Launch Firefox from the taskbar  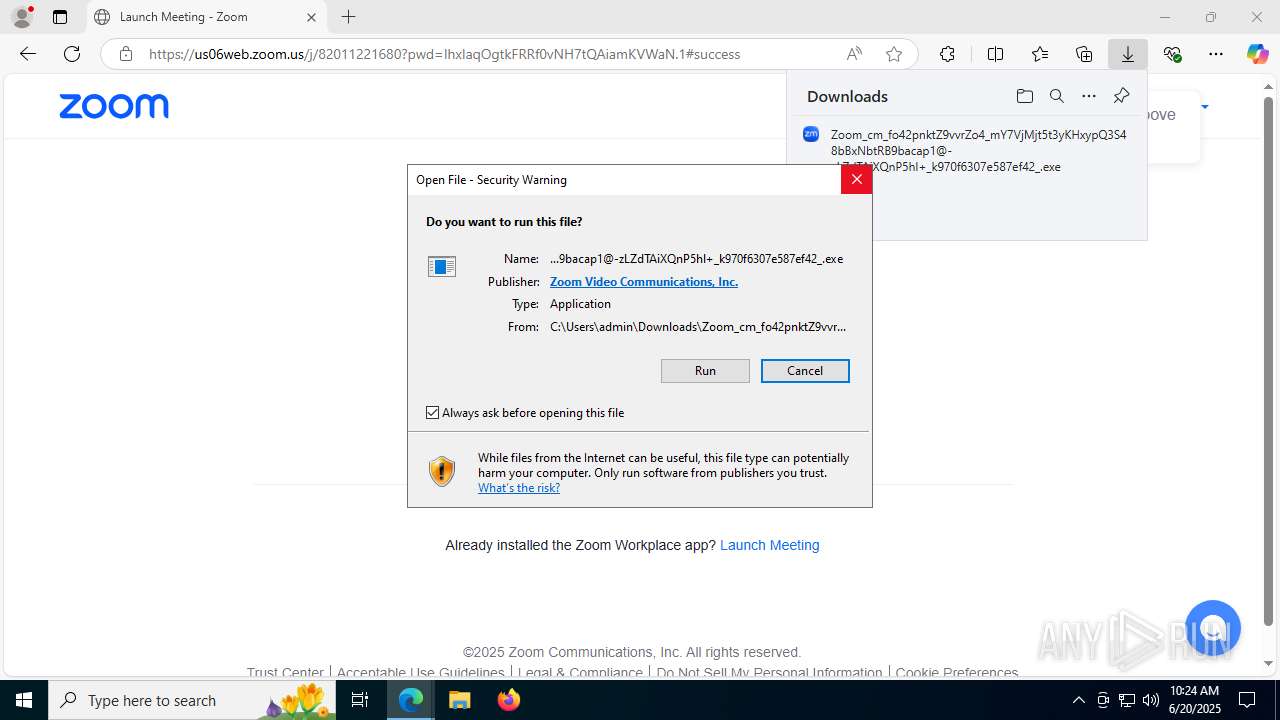509,700
